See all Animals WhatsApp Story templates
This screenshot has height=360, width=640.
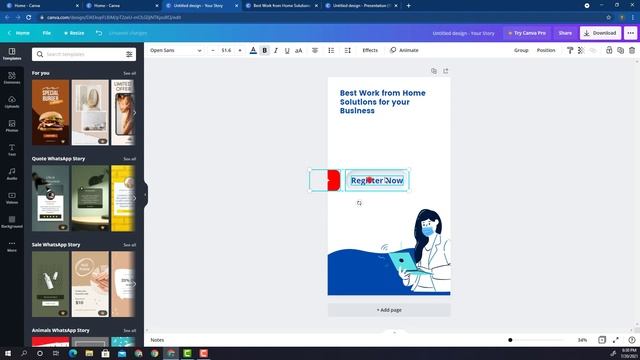(129, 331)
